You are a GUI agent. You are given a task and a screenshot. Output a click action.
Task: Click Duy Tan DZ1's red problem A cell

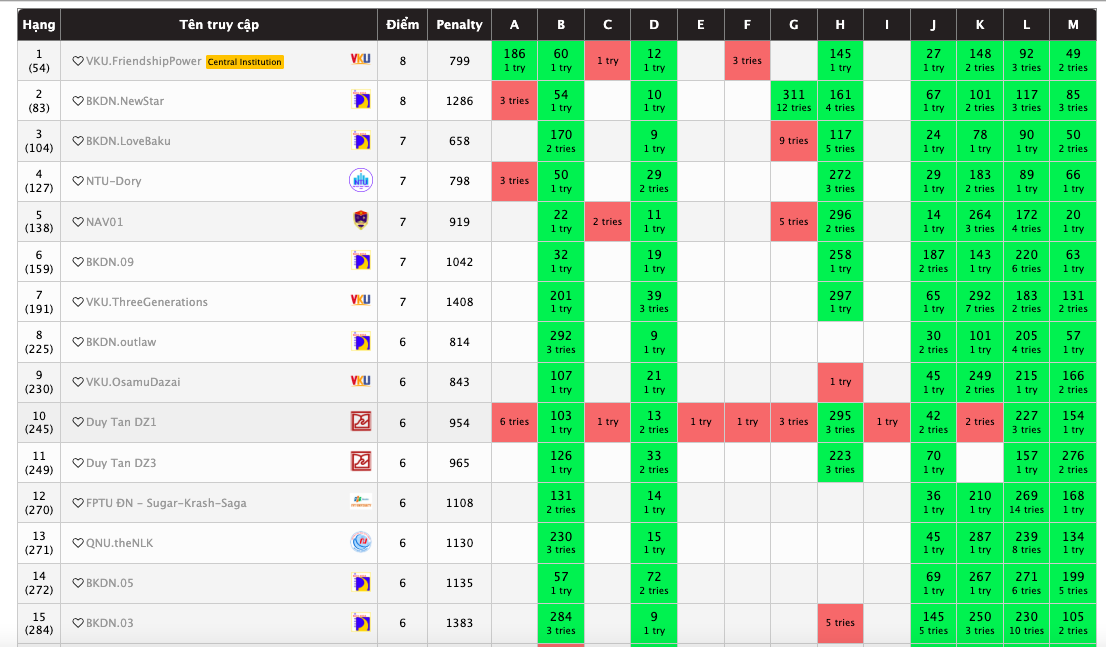tap(514, 422)
